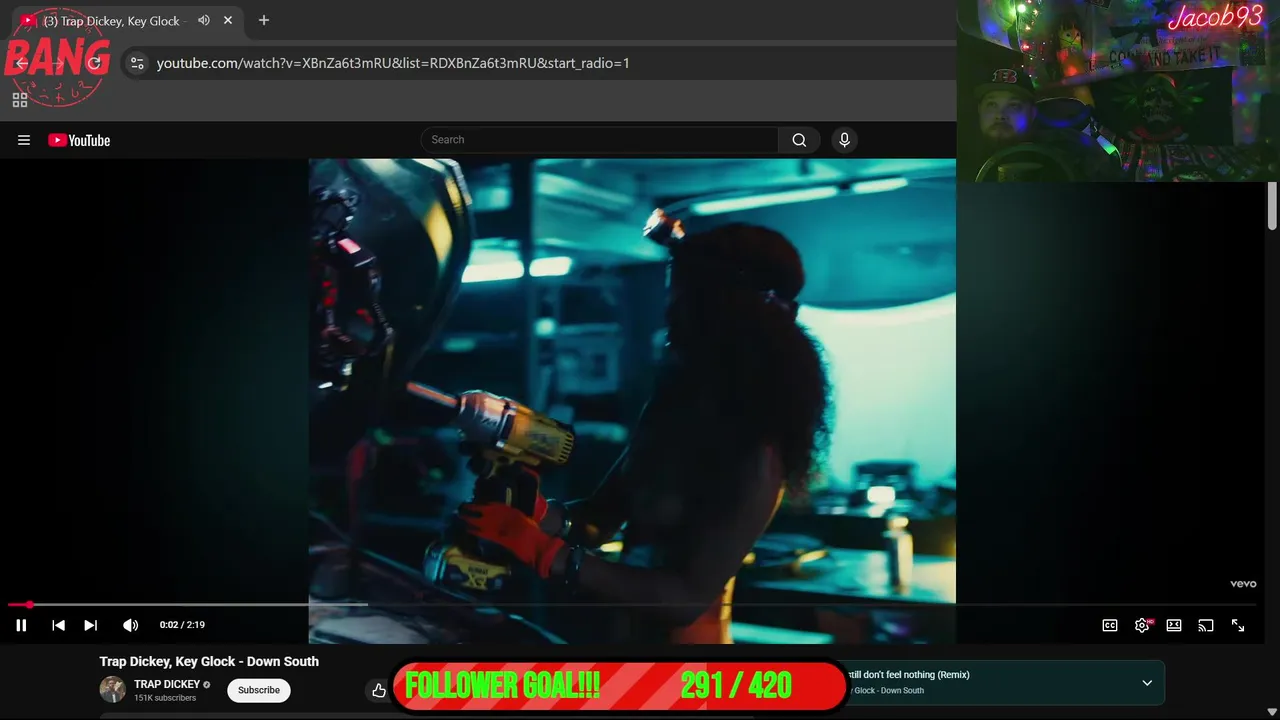Pause the video playback
Screen dimensions: 1280x720
pos(21,625)
